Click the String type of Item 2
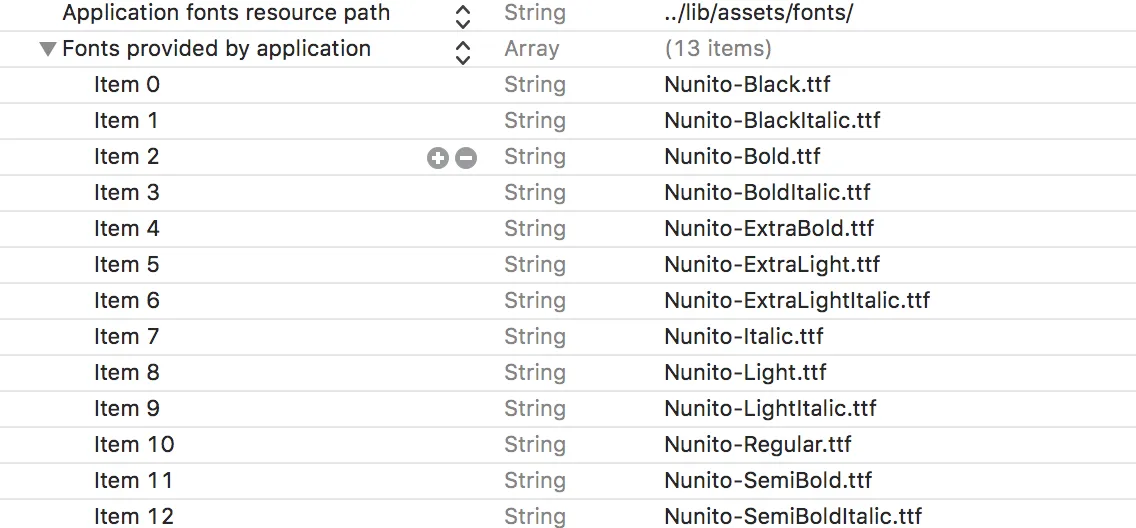 tap(534, 157)
